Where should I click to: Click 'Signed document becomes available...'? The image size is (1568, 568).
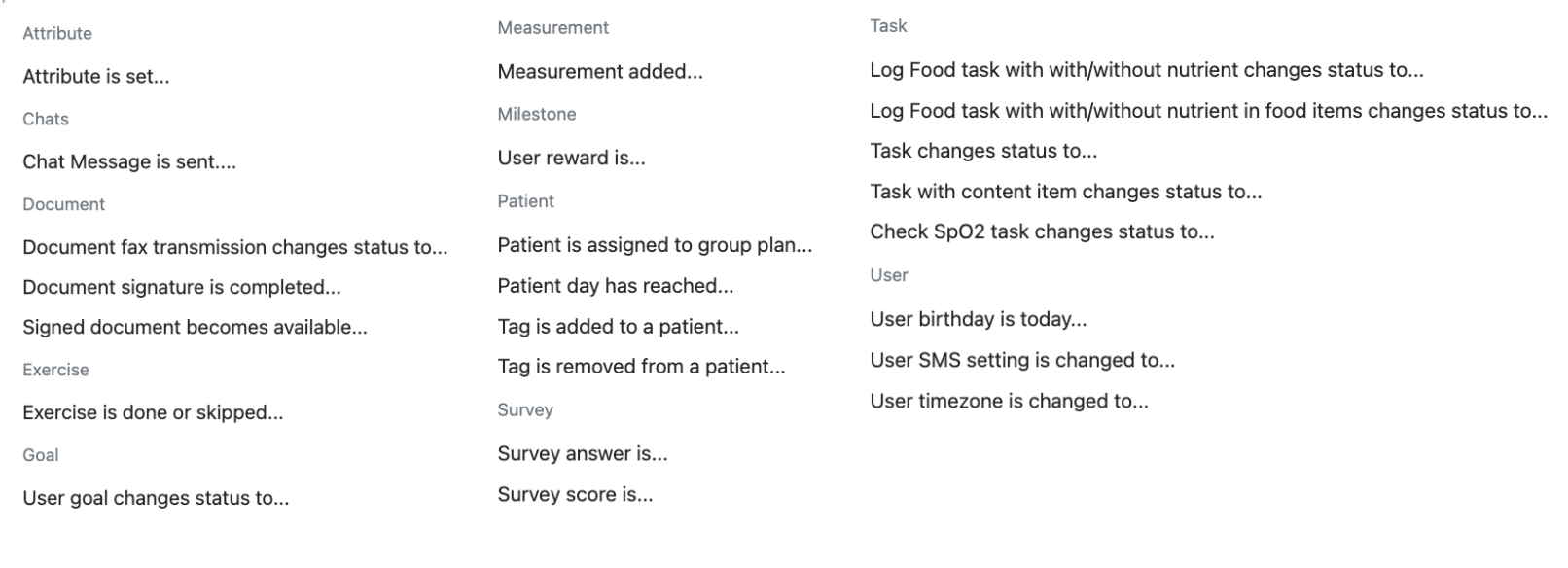click(195, 328)
